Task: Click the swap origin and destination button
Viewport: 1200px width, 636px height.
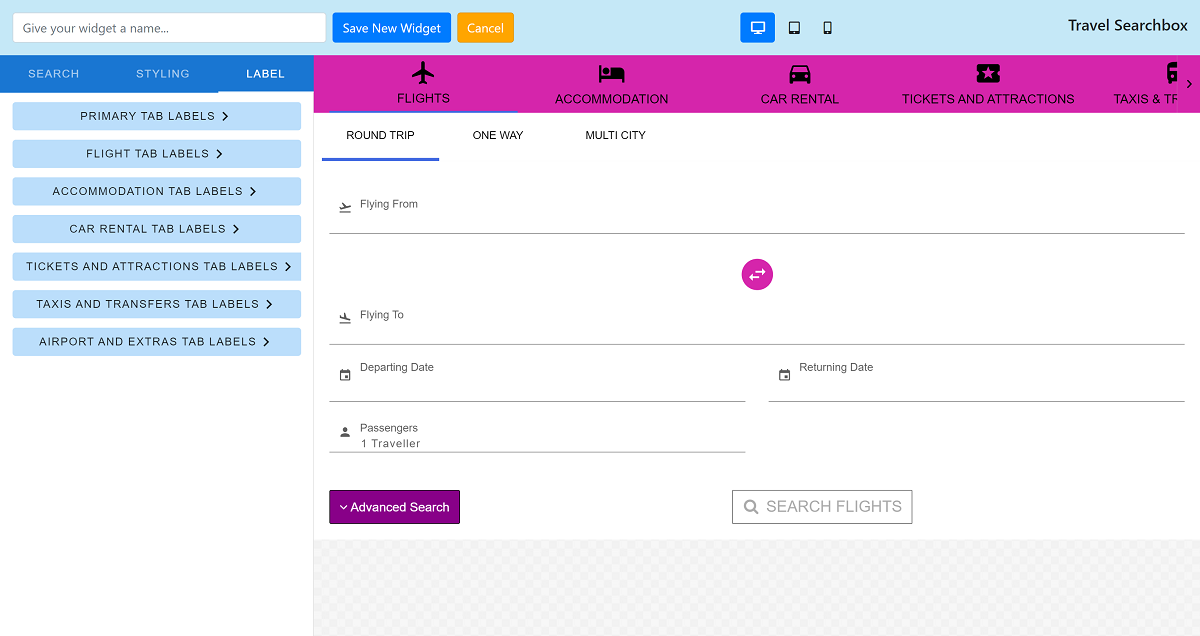Action: click(x=757, y=274)
